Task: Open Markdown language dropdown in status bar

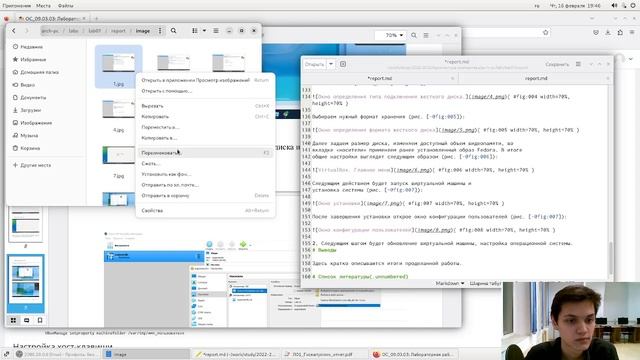Action: (450, 283)
